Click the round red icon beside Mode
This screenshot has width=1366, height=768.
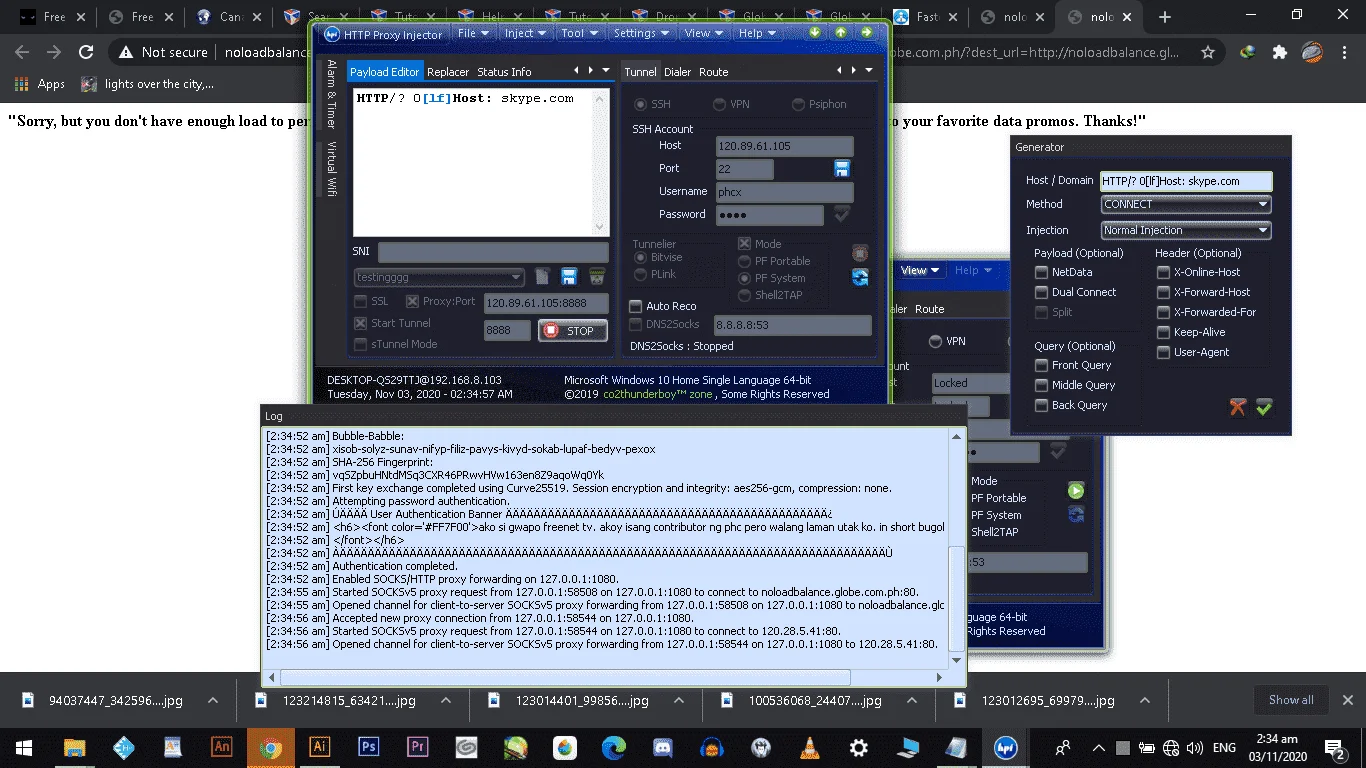860,253
